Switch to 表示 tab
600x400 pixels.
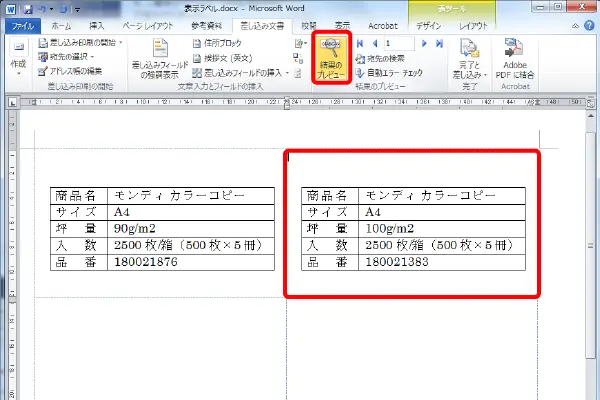click(x=342, y=26)
